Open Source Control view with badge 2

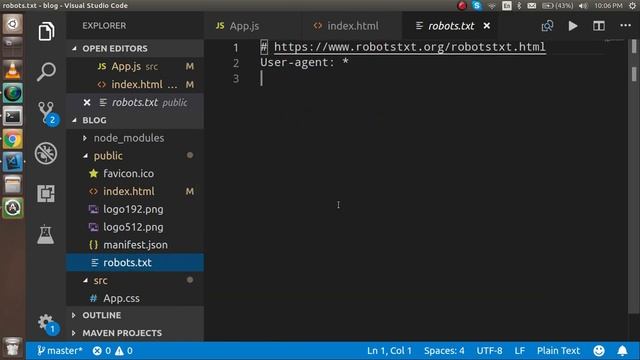pos(47,113)
